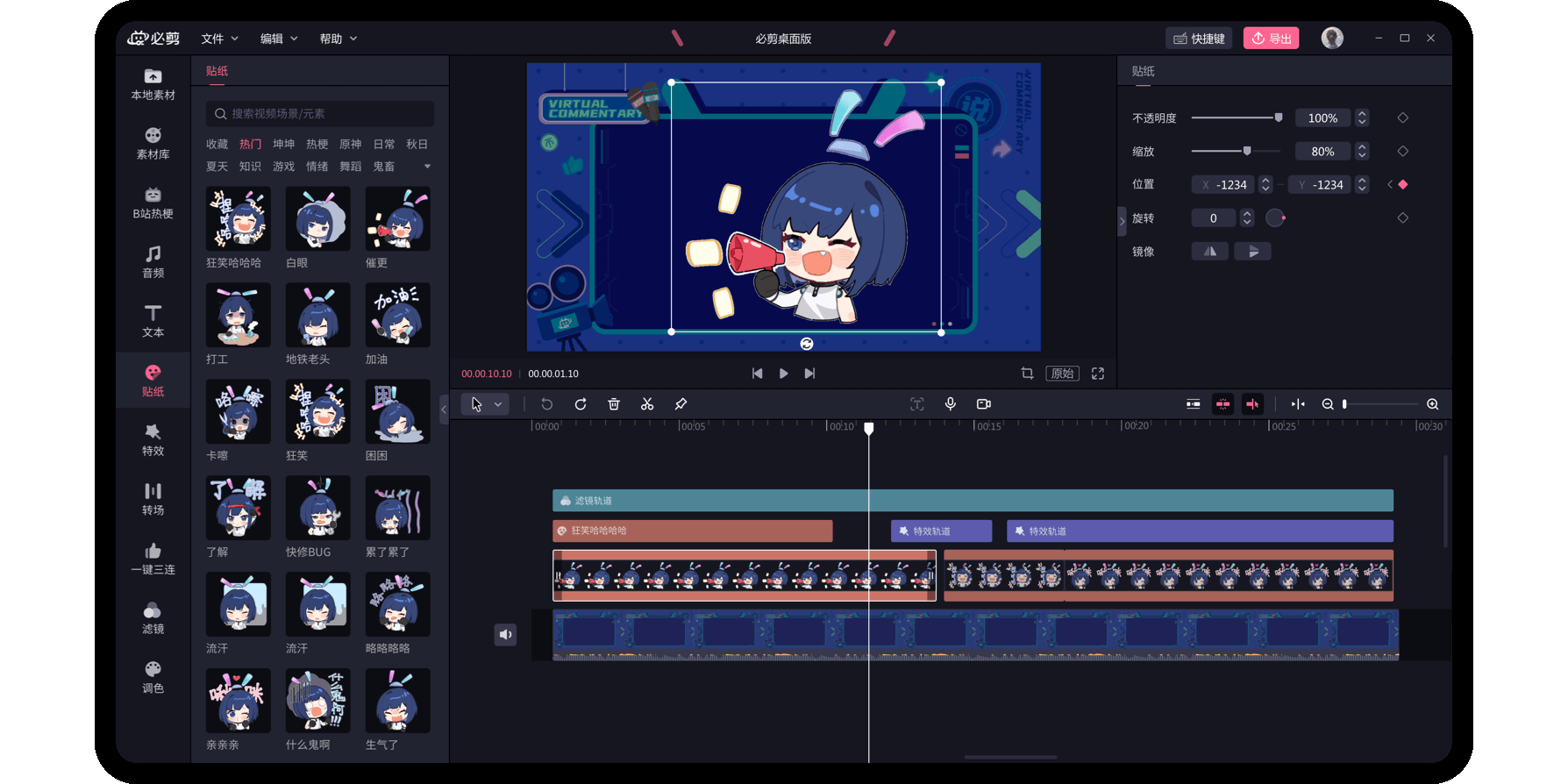The image size is (1568, 784).
Task: Click the undo arrow in timeline toolbar
Action: tap(547, 404)
